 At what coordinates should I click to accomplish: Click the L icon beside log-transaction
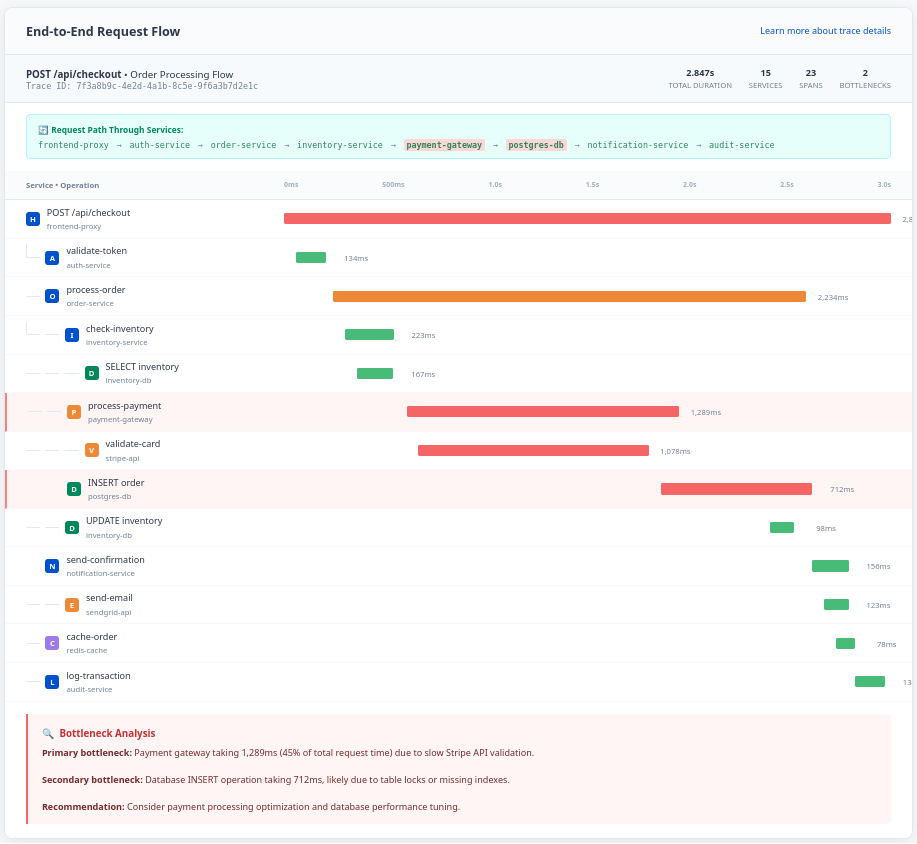(52, 682)
